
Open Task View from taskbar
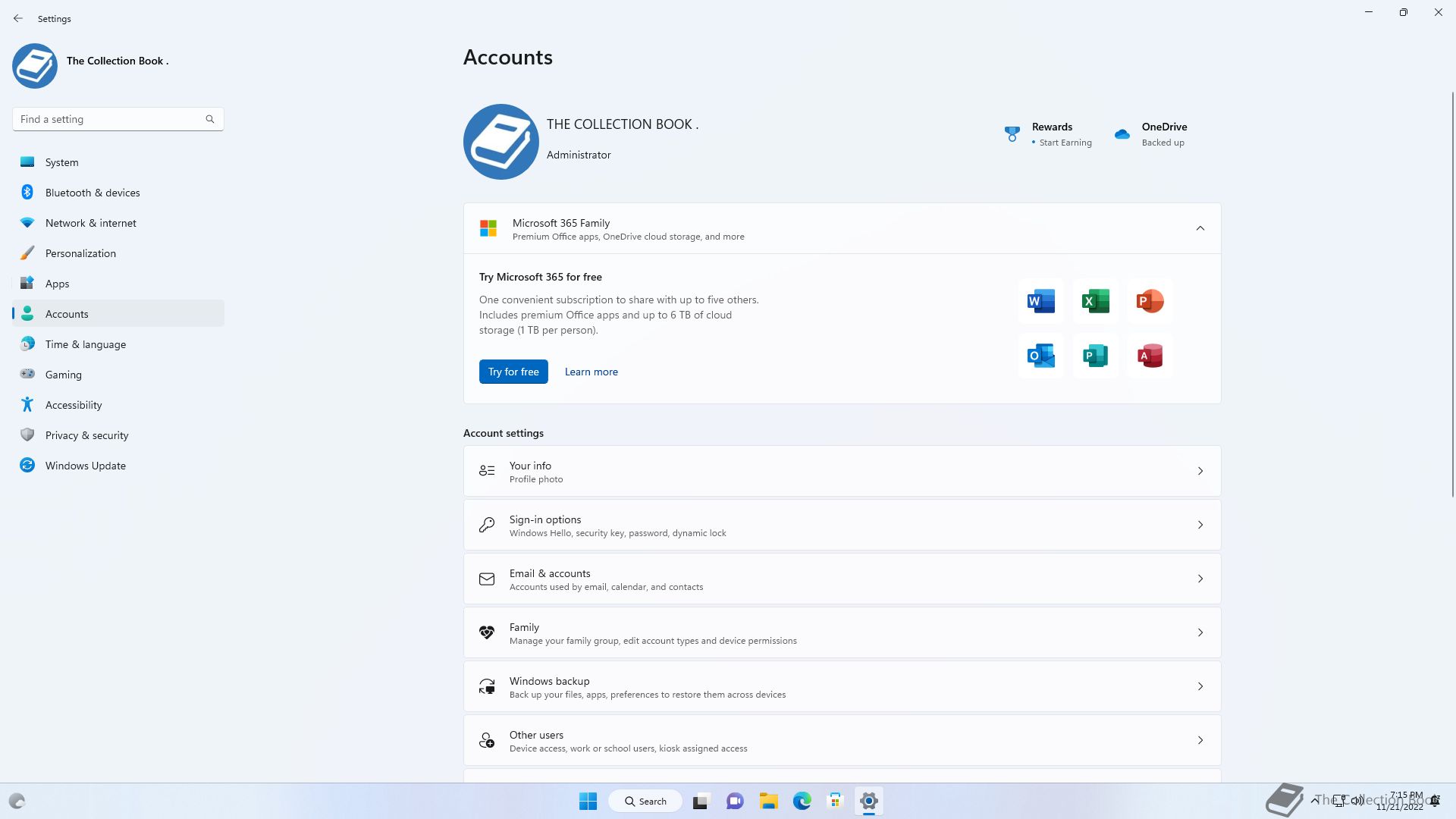pos(701,801)
